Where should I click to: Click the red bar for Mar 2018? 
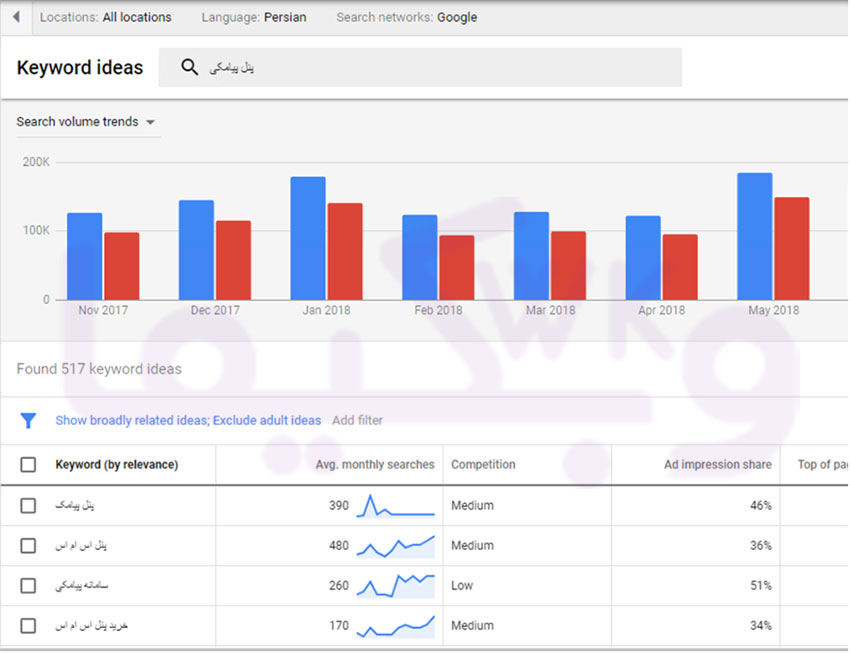pos(568,266)
